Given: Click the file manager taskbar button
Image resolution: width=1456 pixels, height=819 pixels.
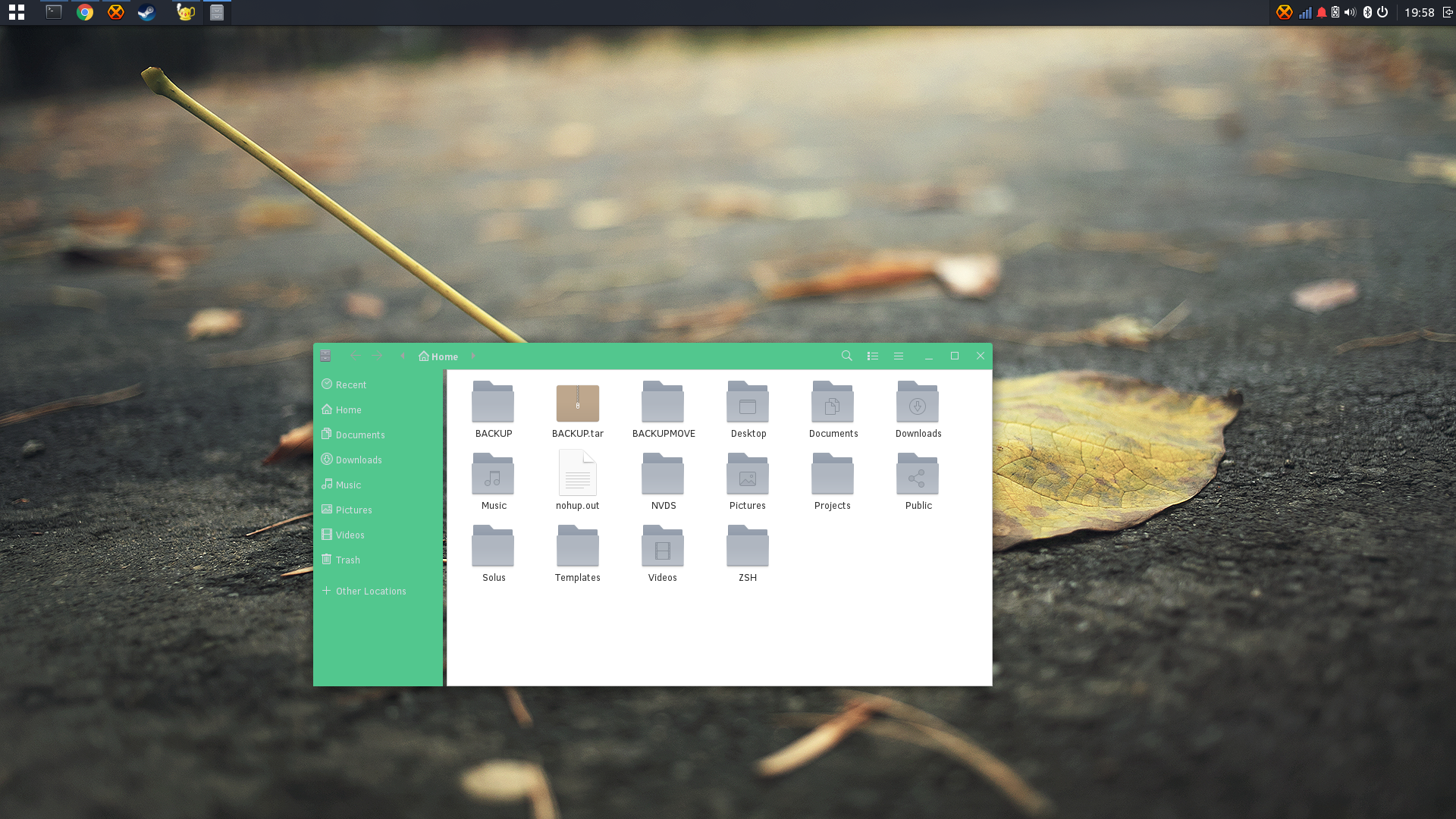Looking at the screenshot, I should point(217,12).
